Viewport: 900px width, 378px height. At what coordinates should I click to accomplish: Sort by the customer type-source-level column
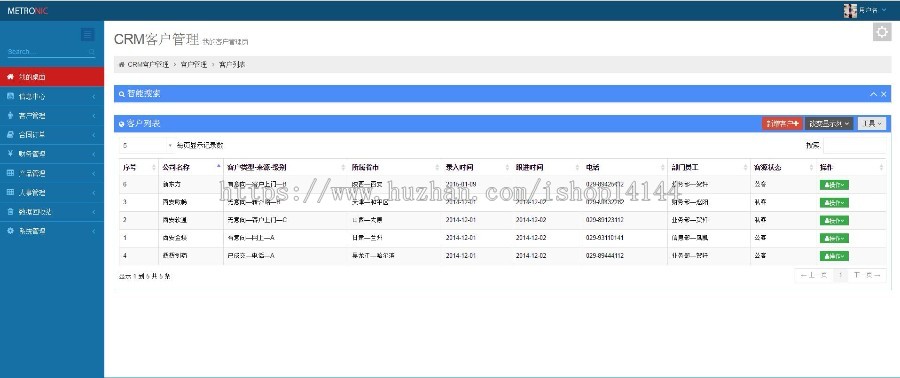point(285,167)
